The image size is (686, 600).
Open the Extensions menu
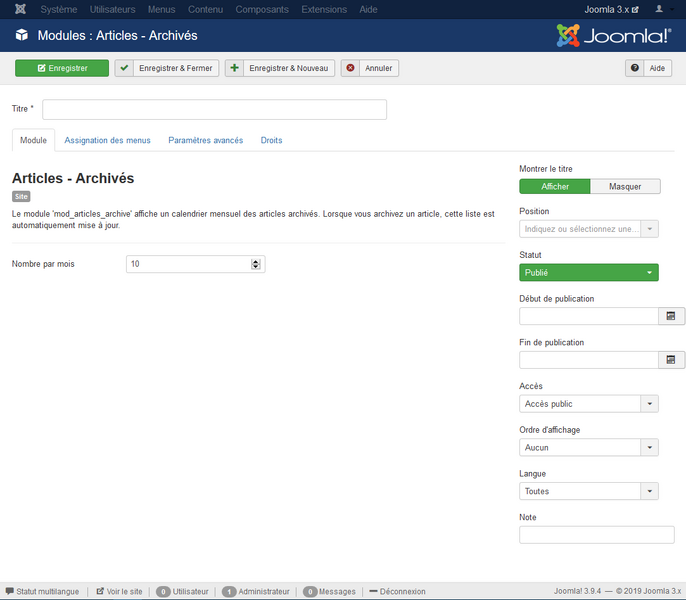324,9
